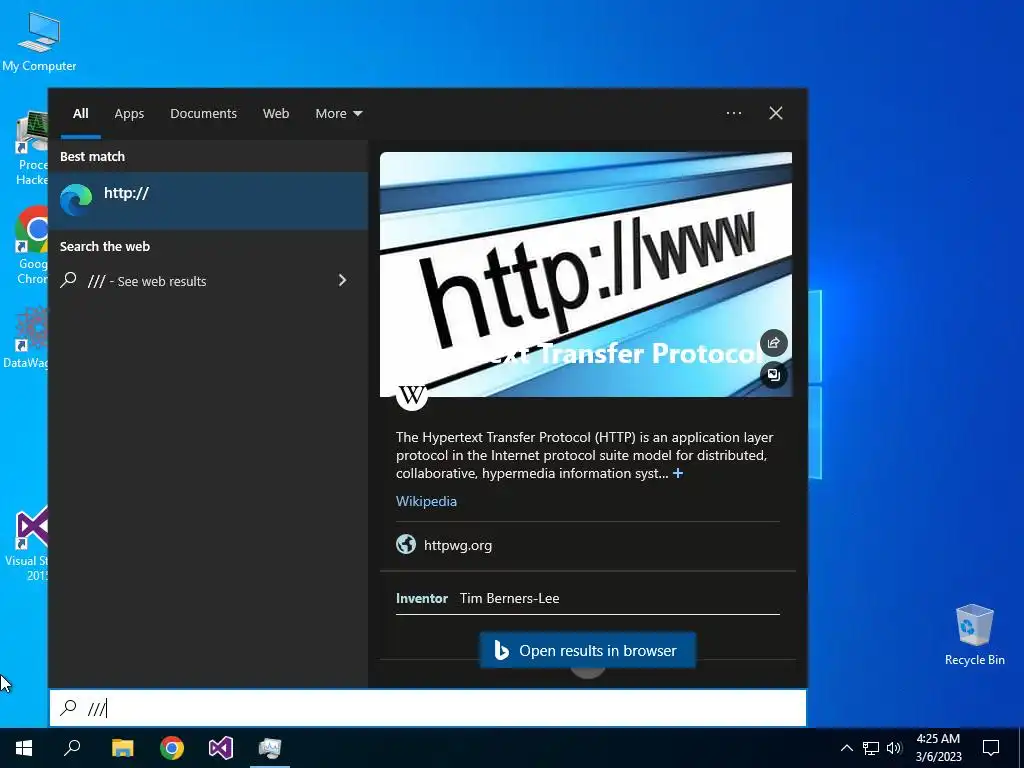This screenshot has height=768, width=1024.
Task: Click the Bing logo on Open results button
Action: (501, 650)
